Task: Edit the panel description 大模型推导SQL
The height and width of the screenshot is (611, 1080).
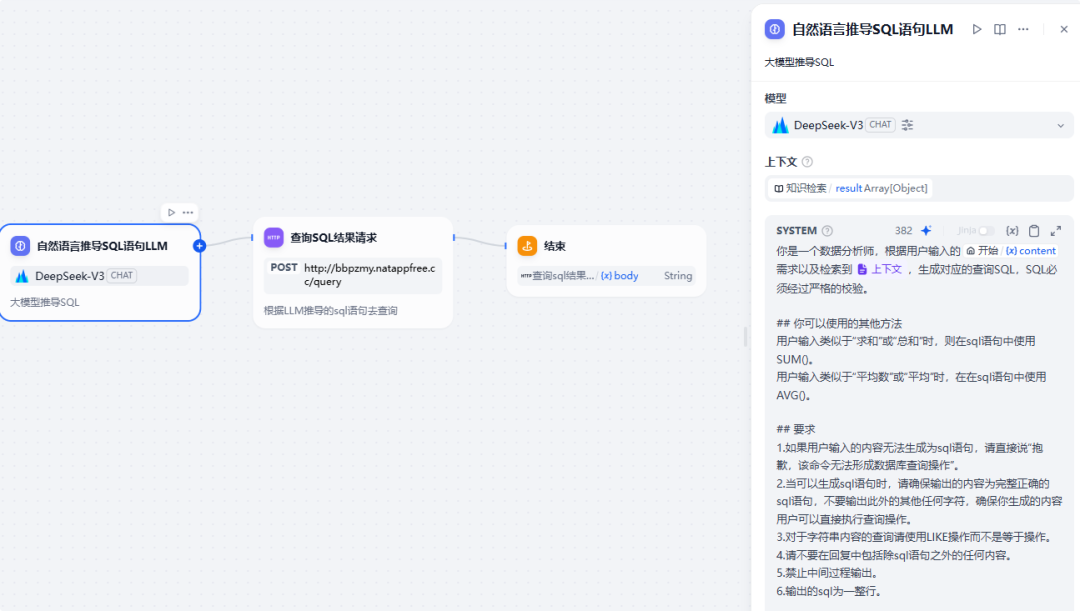Action: (x=799, y=62)
